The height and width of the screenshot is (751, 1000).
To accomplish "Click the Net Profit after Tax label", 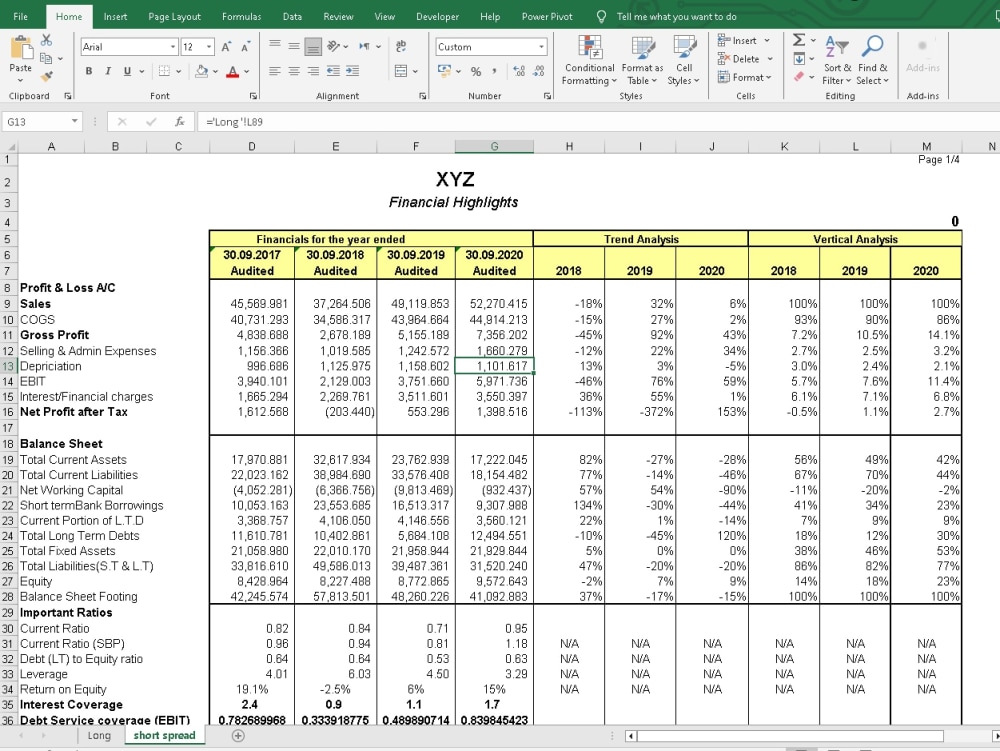I will 73,412.
